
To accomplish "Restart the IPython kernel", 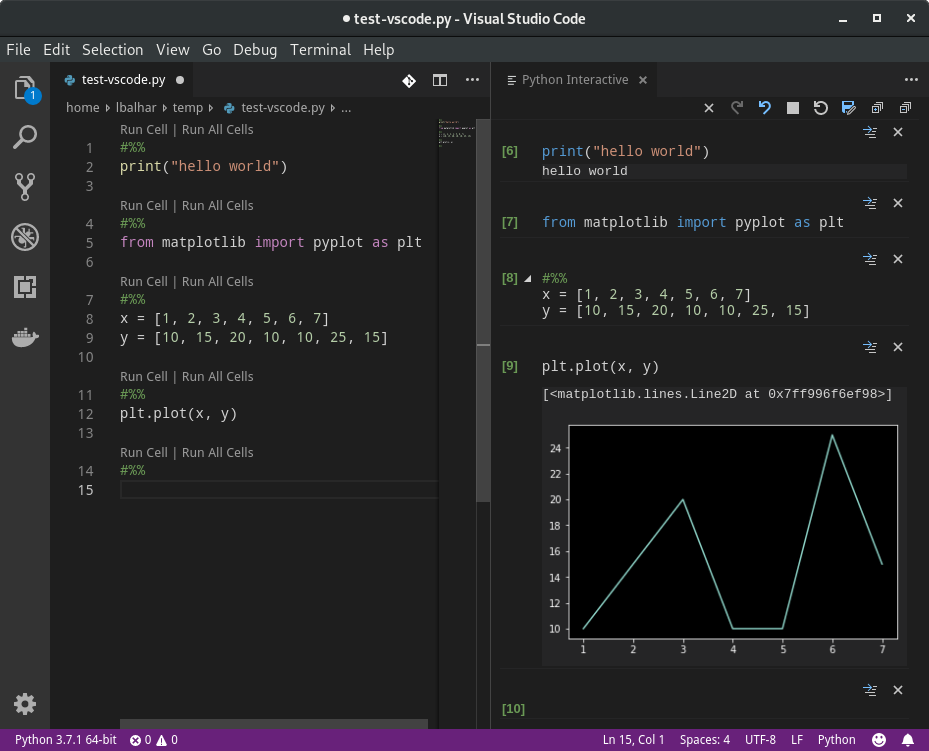I will point(821,107).
